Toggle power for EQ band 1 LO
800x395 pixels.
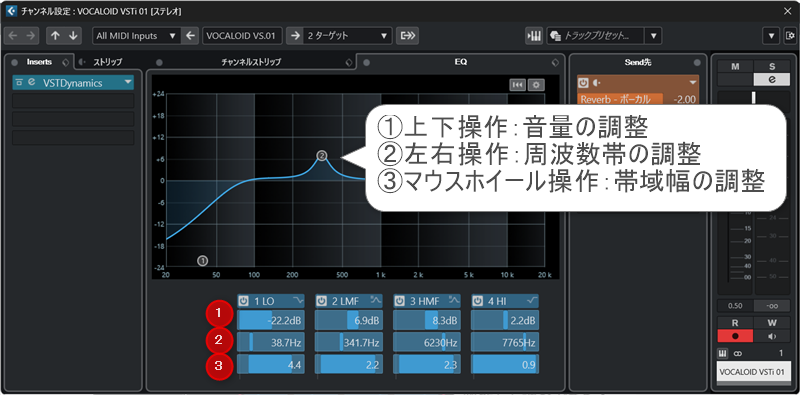point(243,301)
